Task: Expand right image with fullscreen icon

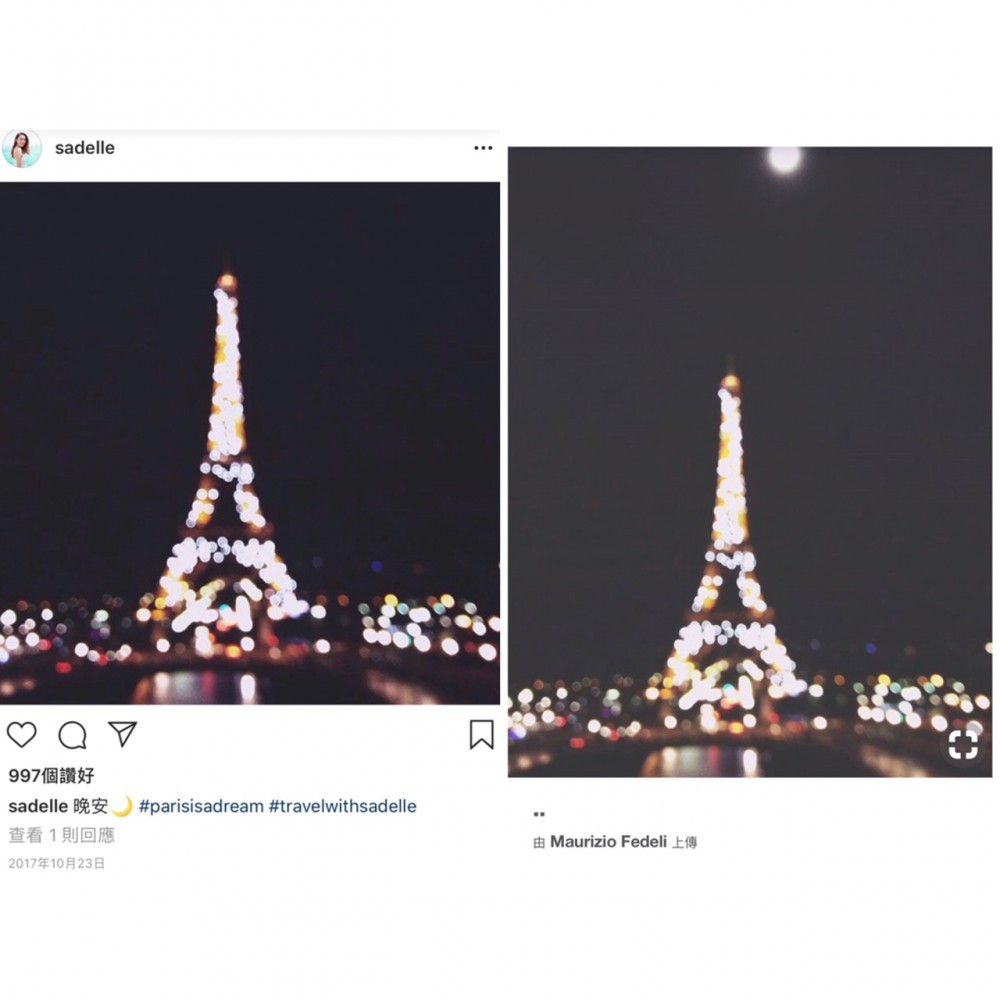Action: click(x=962, y=744)
